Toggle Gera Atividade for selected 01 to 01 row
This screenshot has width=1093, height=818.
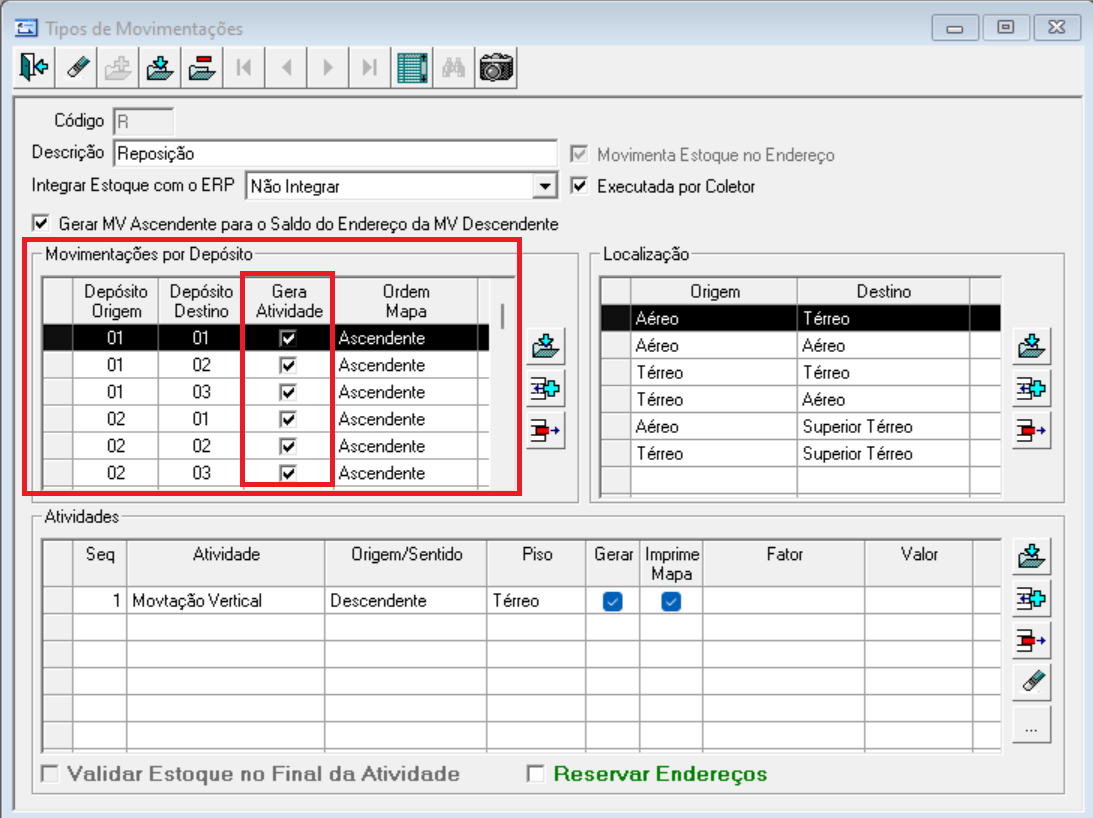287,338
